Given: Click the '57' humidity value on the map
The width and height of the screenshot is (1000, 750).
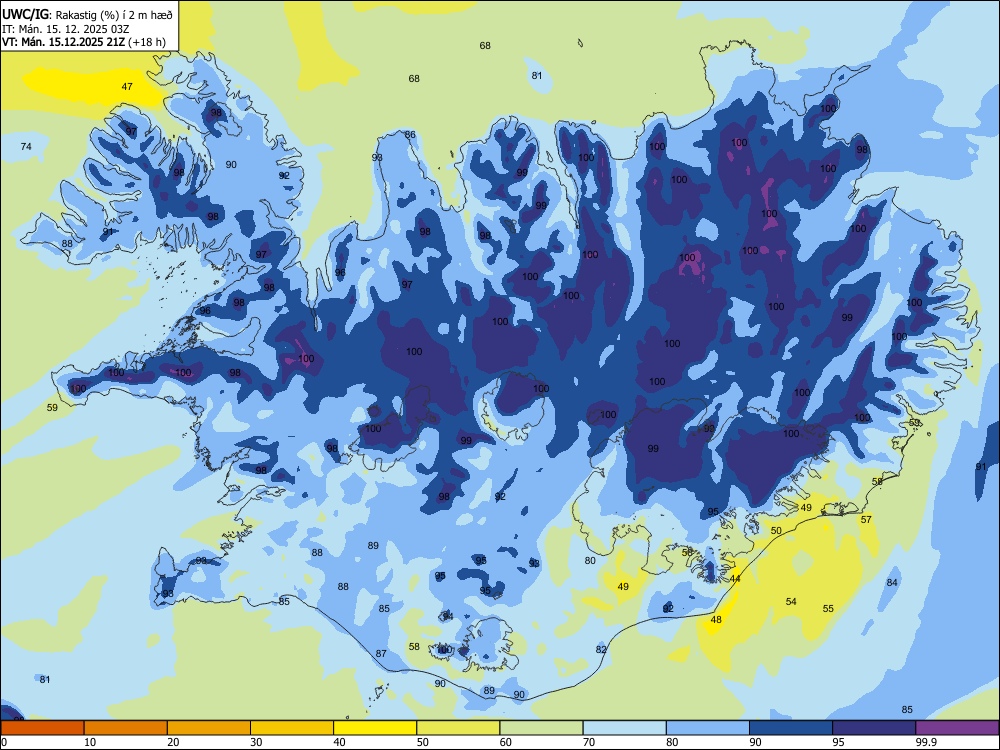Looking at the screenshot, I should coord(866,520).
